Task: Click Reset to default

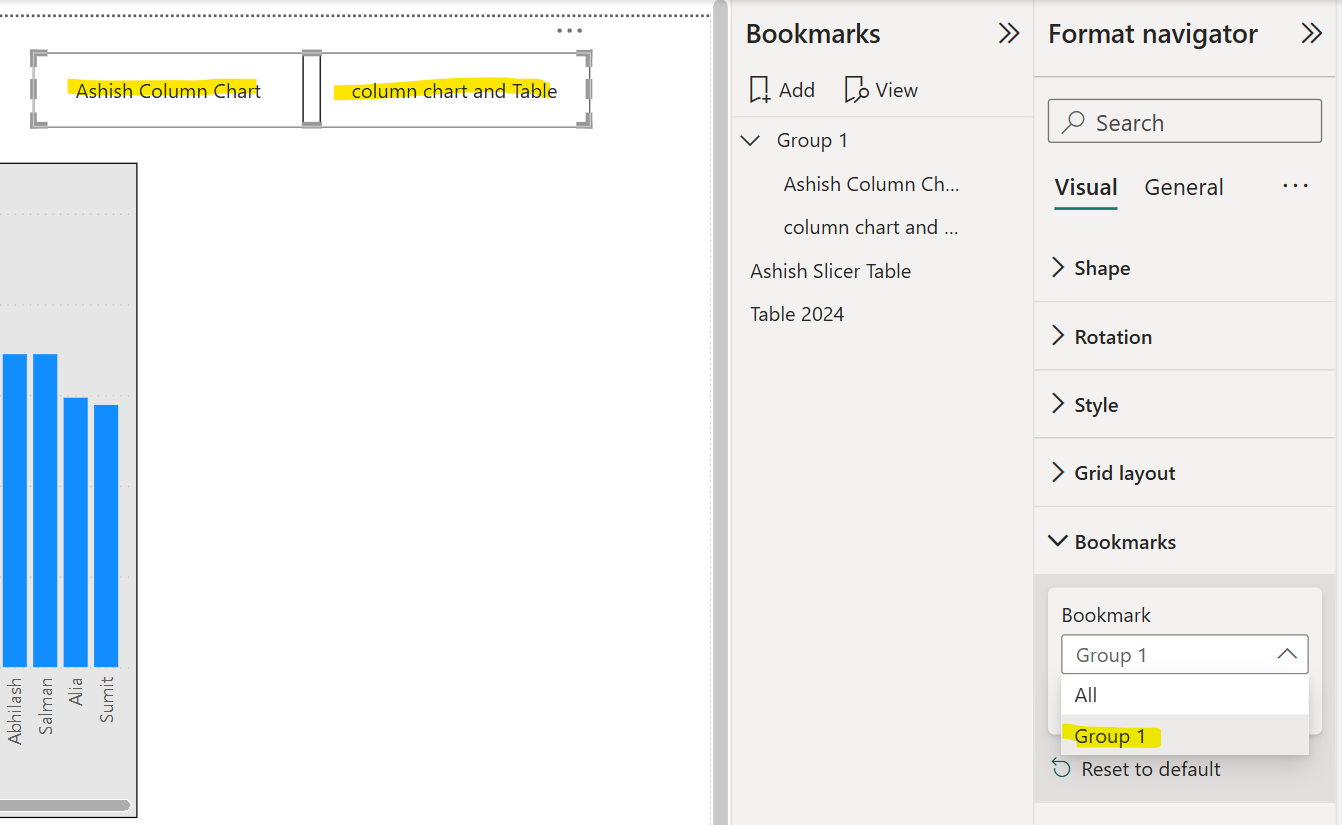Action: (1150, 769)
